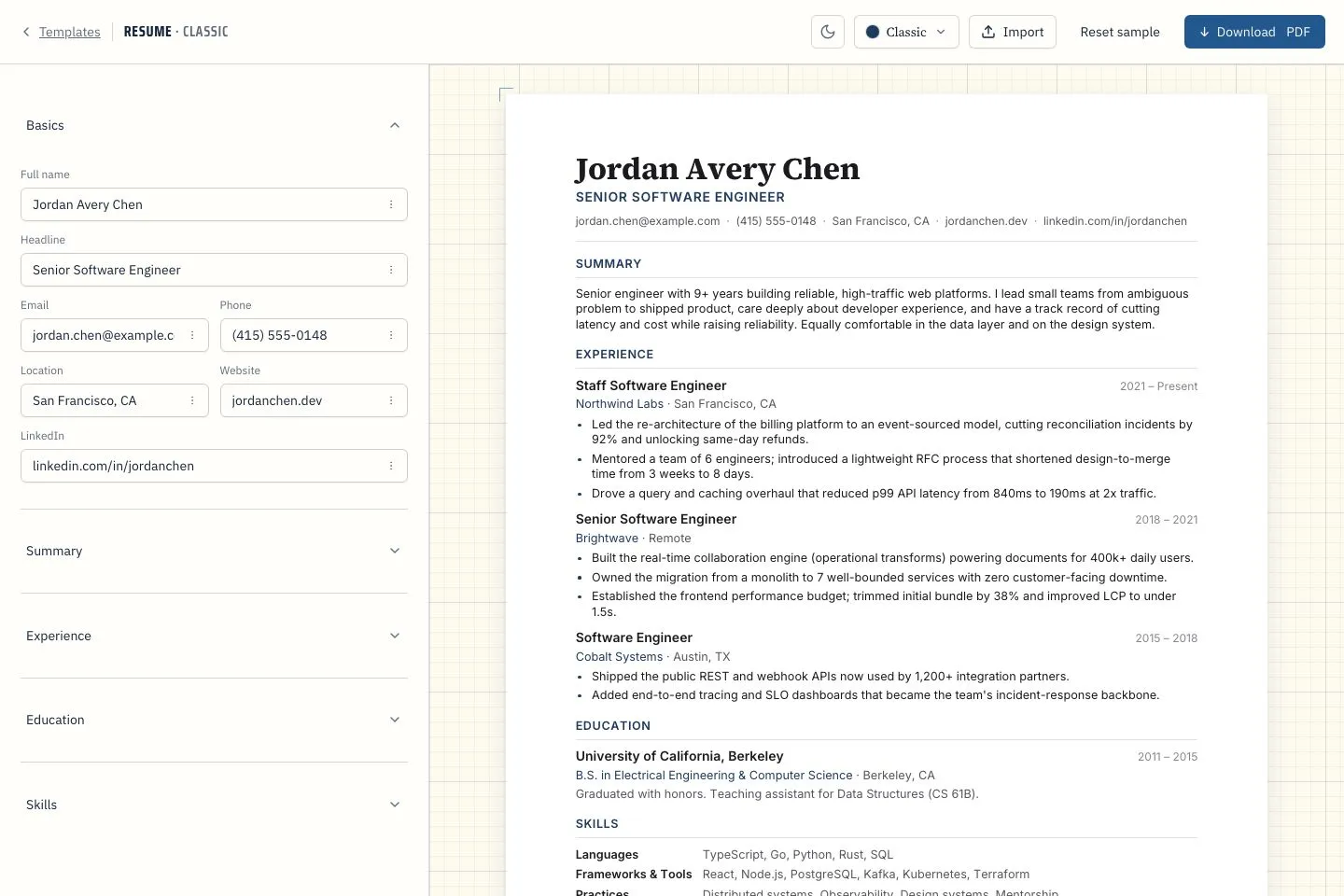Click the name heading 'Jordan Avery Chen' in preview

pyautogui.click(x=718, y=169)
